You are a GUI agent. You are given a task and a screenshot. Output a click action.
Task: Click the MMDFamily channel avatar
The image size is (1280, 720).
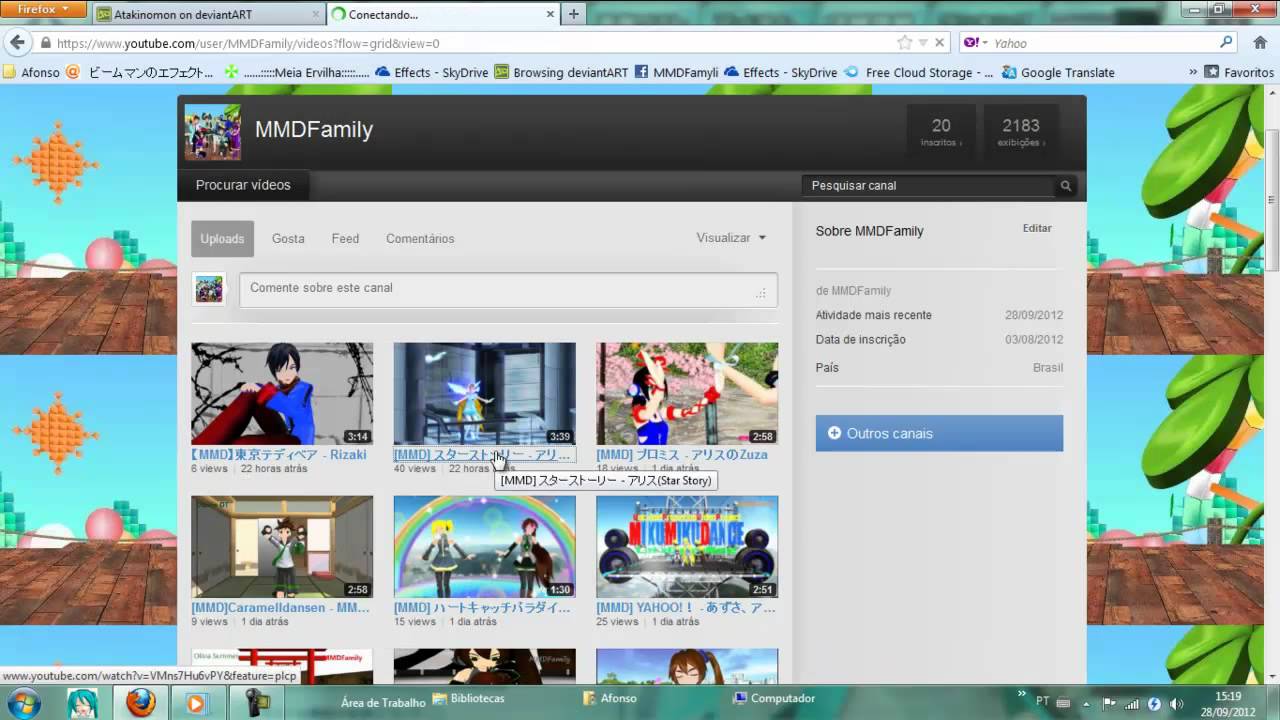(212, 132)
